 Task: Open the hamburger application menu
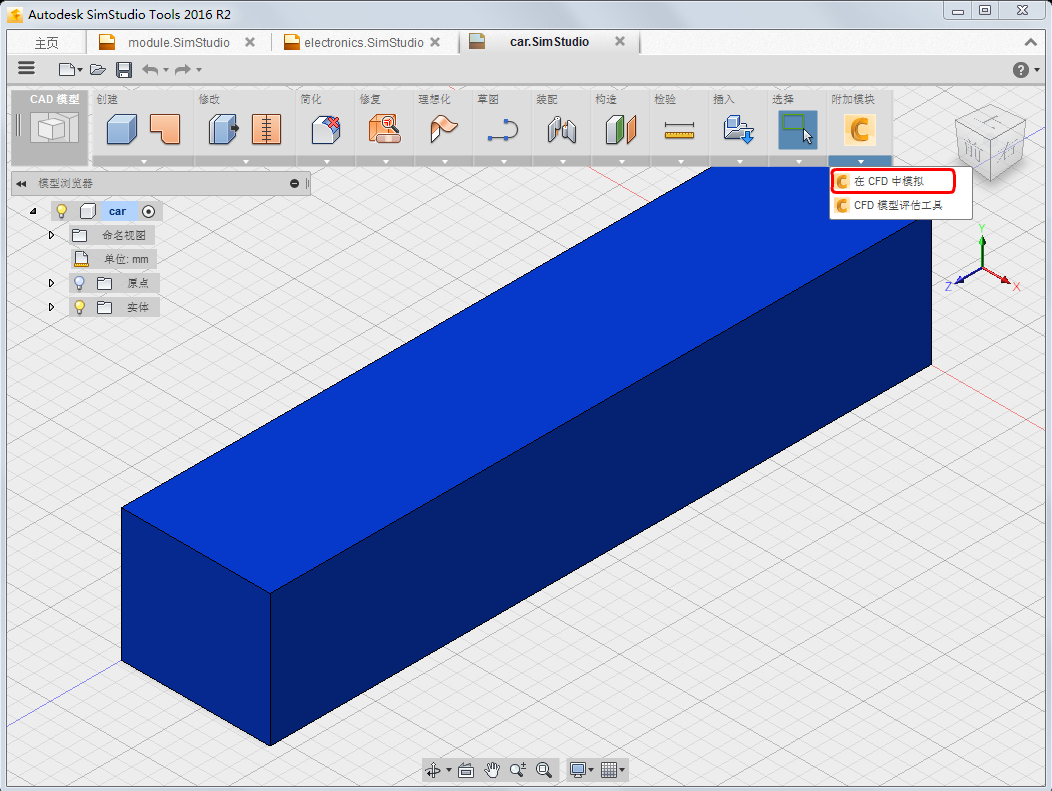coord(26,68)
